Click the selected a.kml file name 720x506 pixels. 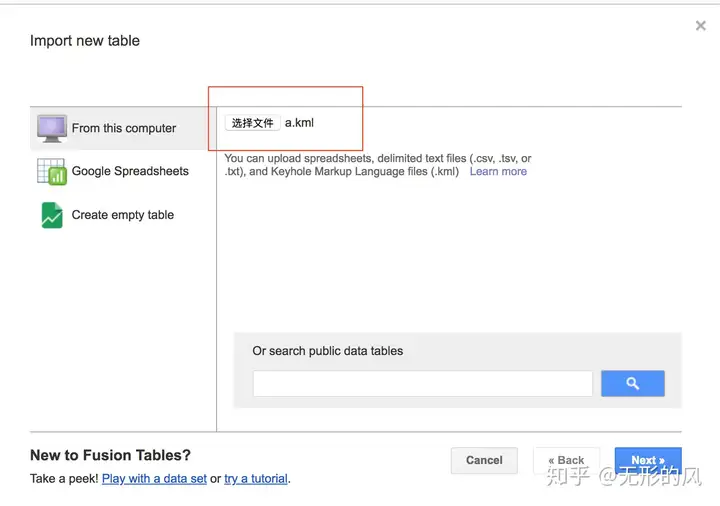[x=299, y=123]
